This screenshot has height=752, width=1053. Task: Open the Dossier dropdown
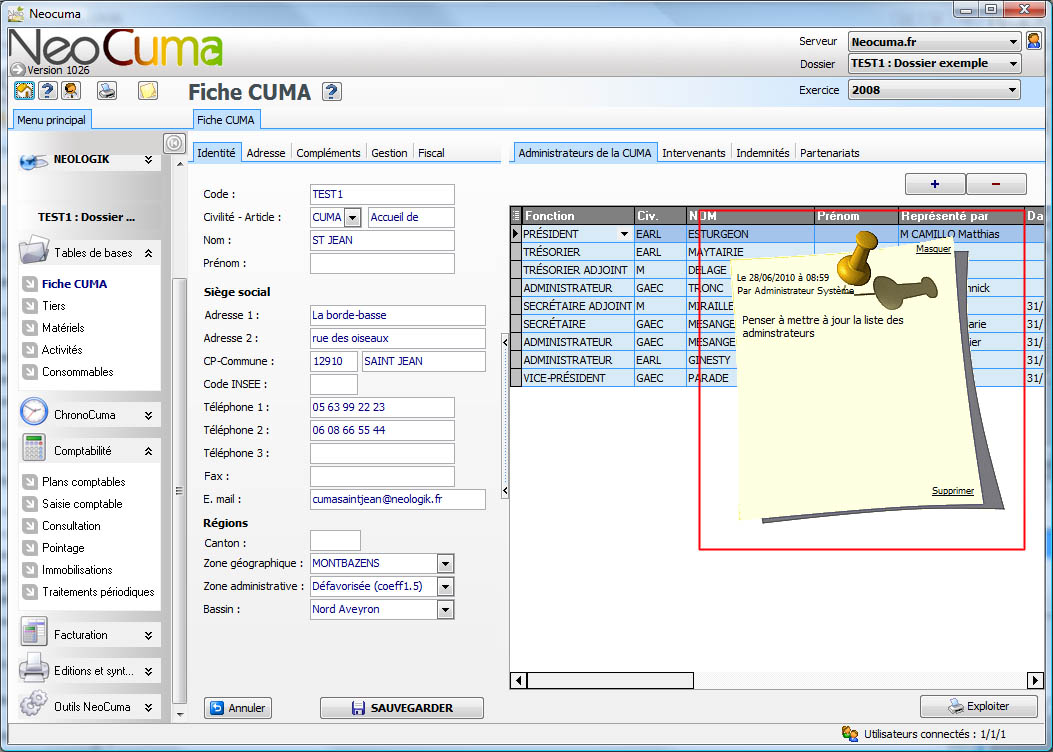(1013, 64)
